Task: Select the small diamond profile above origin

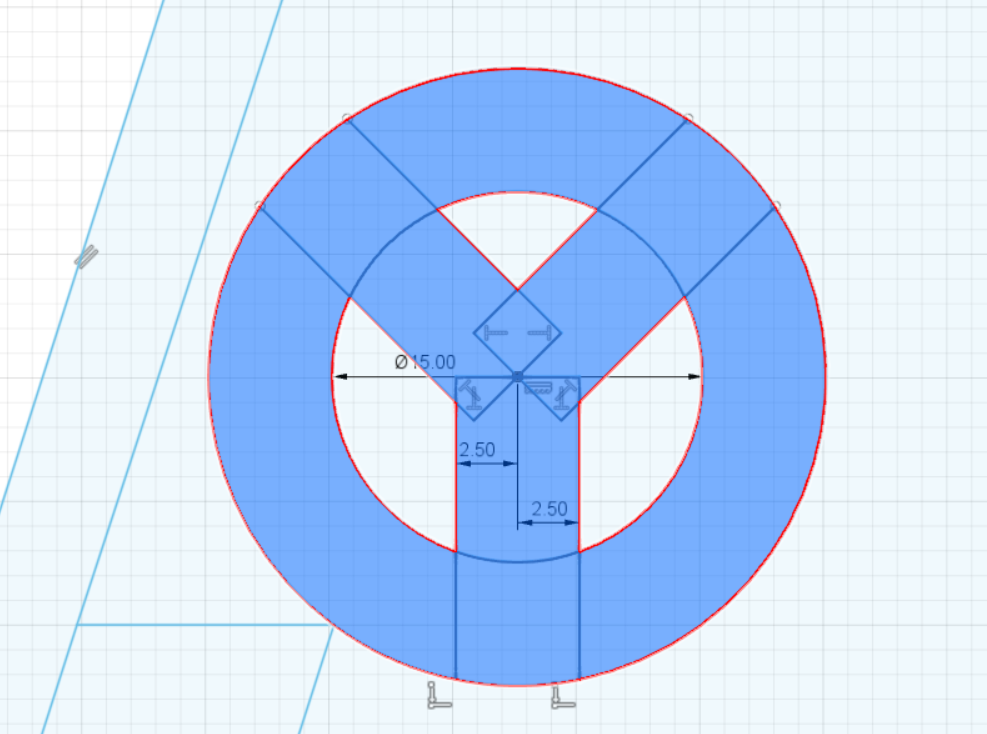Action: pos(517,333)
